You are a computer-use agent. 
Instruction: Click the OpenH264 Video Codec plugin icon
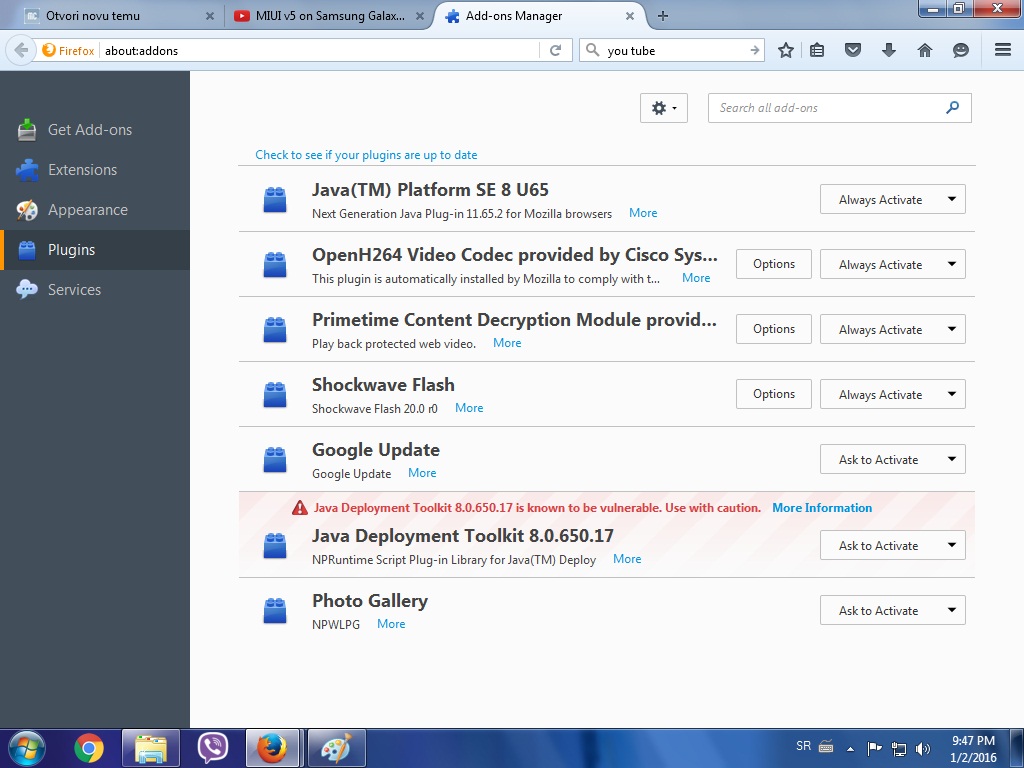275,264
